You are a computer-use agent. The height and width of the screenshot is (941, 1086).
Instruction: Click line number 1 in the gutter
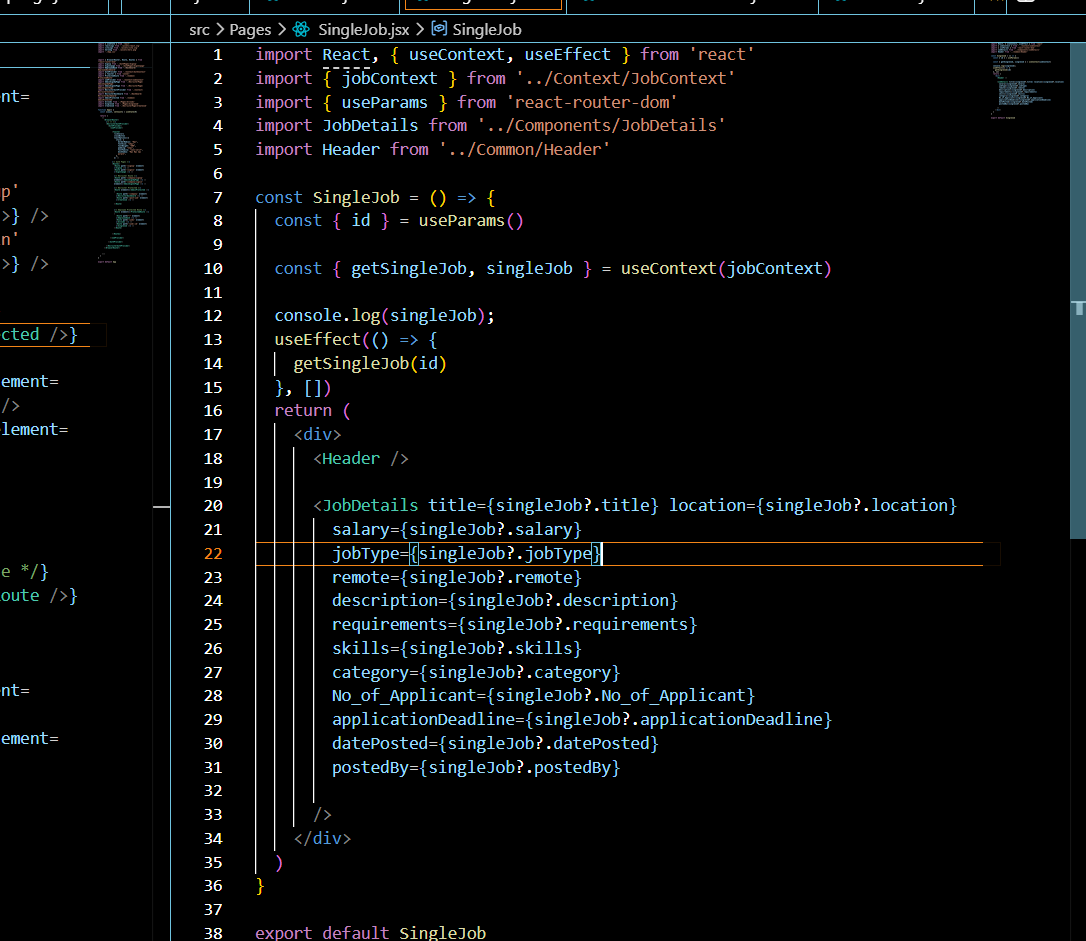click(x=217, y=55)
